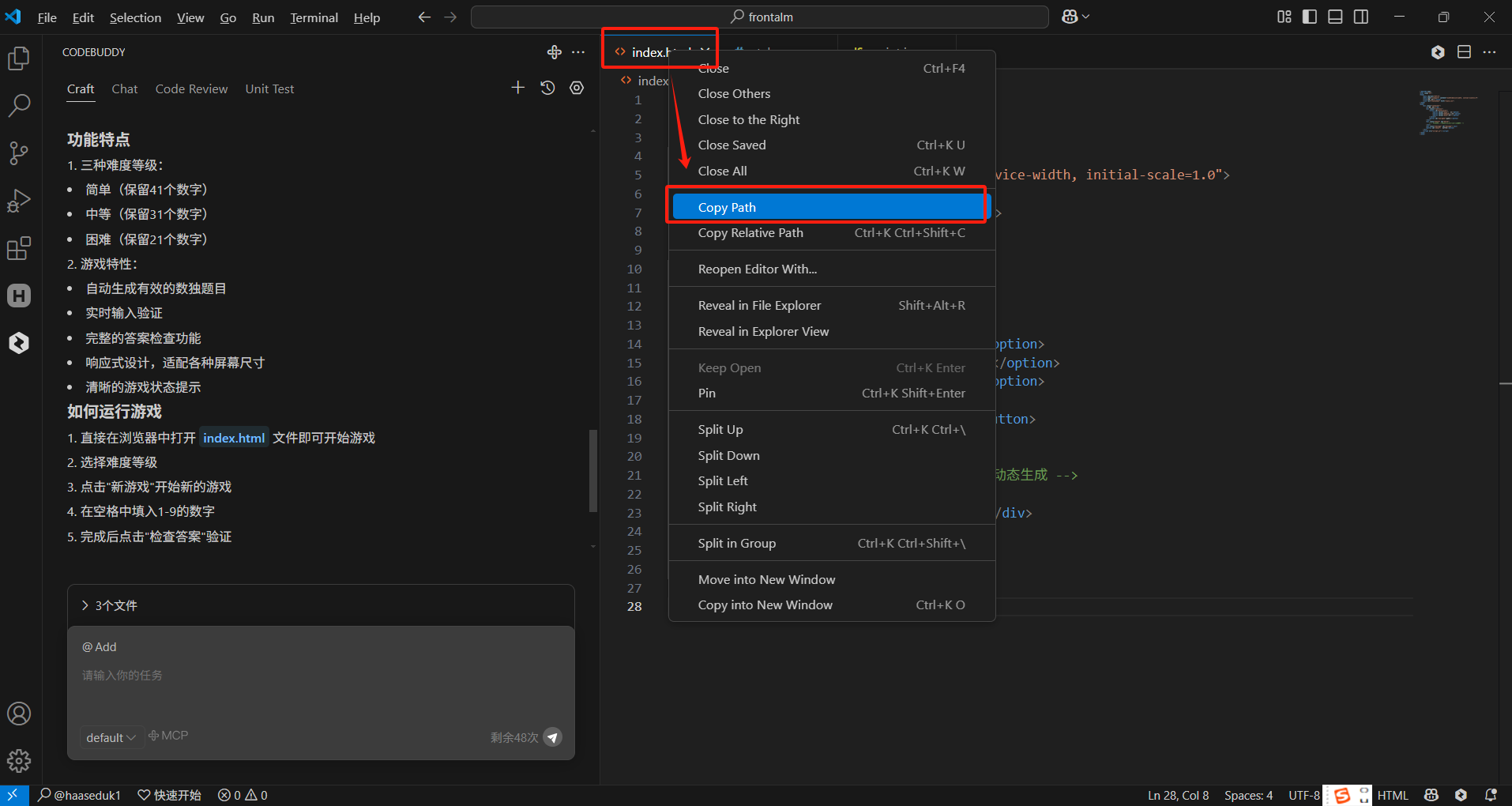The height and width of the screenshot is (806, 1512).
Task: Open the Accounts menu icon
Action: tap(19, 714)
